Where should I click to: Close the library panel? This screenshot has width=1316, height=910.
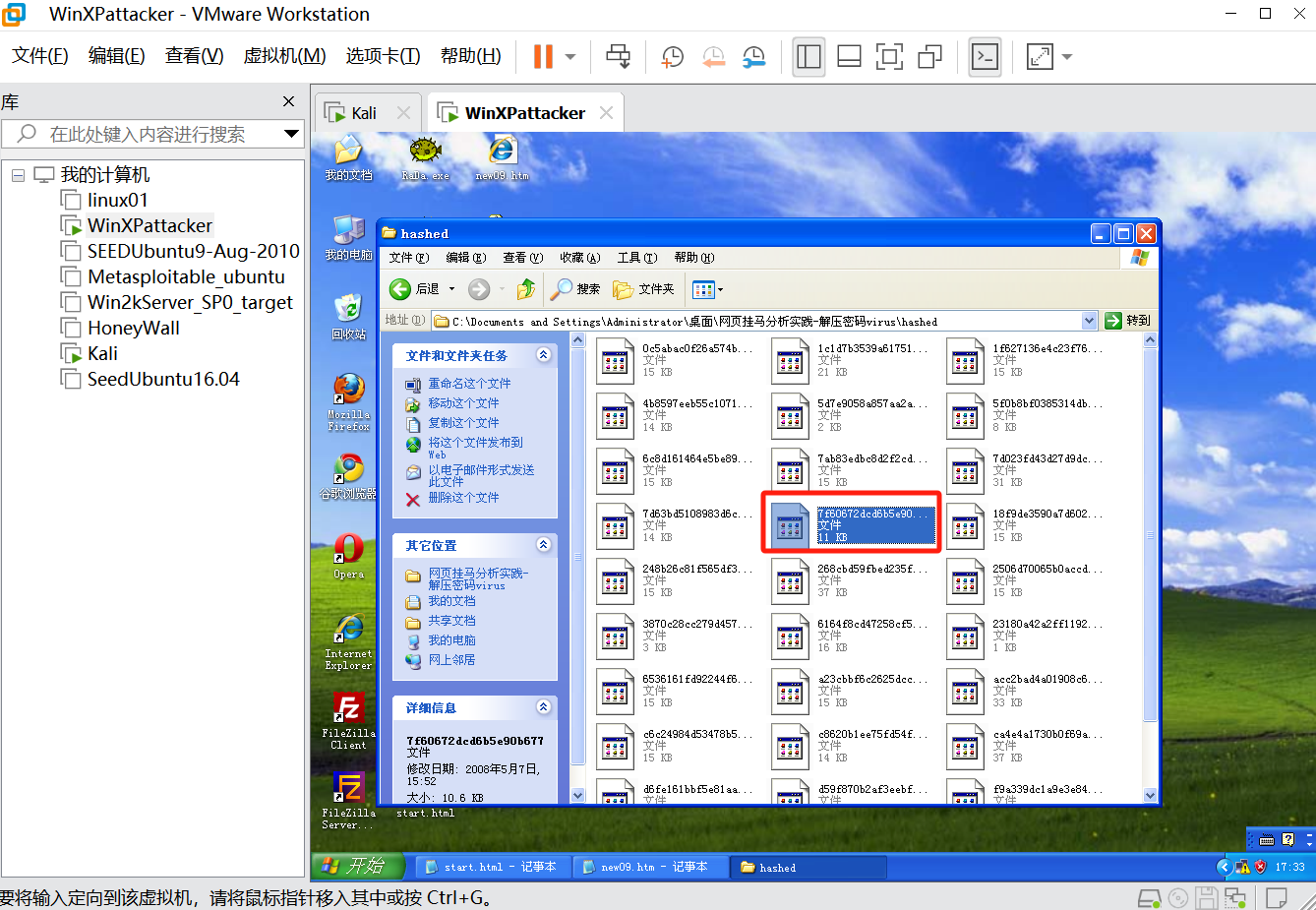tap(288, 101)
